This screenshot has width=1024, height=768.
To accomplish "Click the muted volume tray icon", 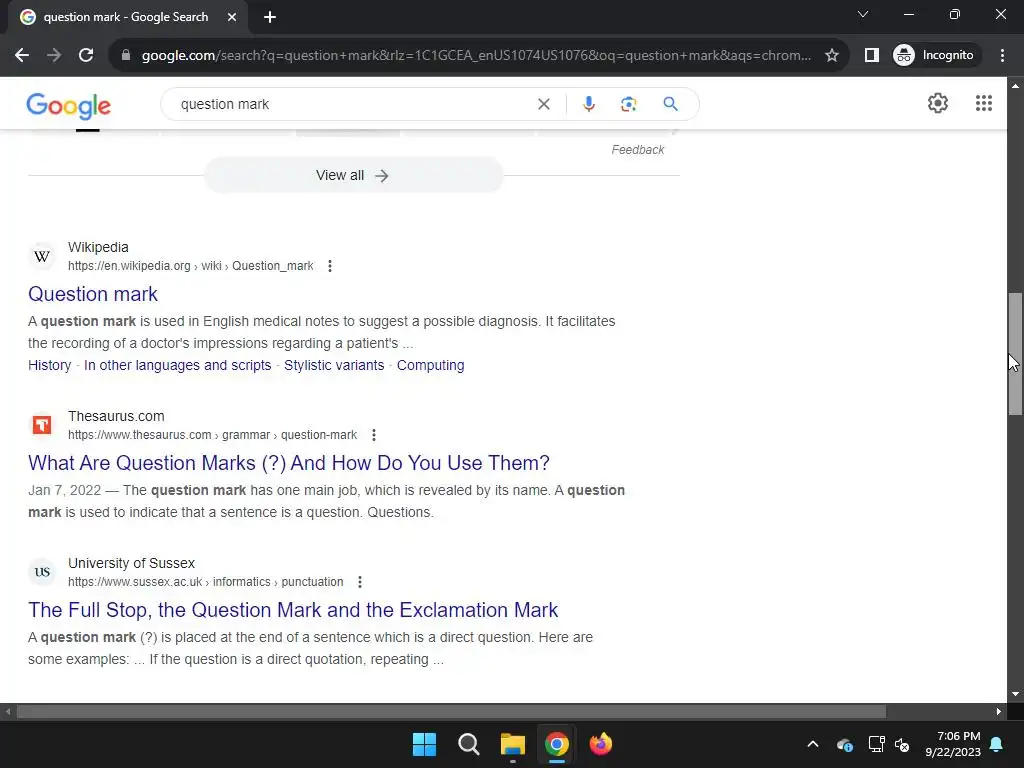I will [x=902, y=744].
